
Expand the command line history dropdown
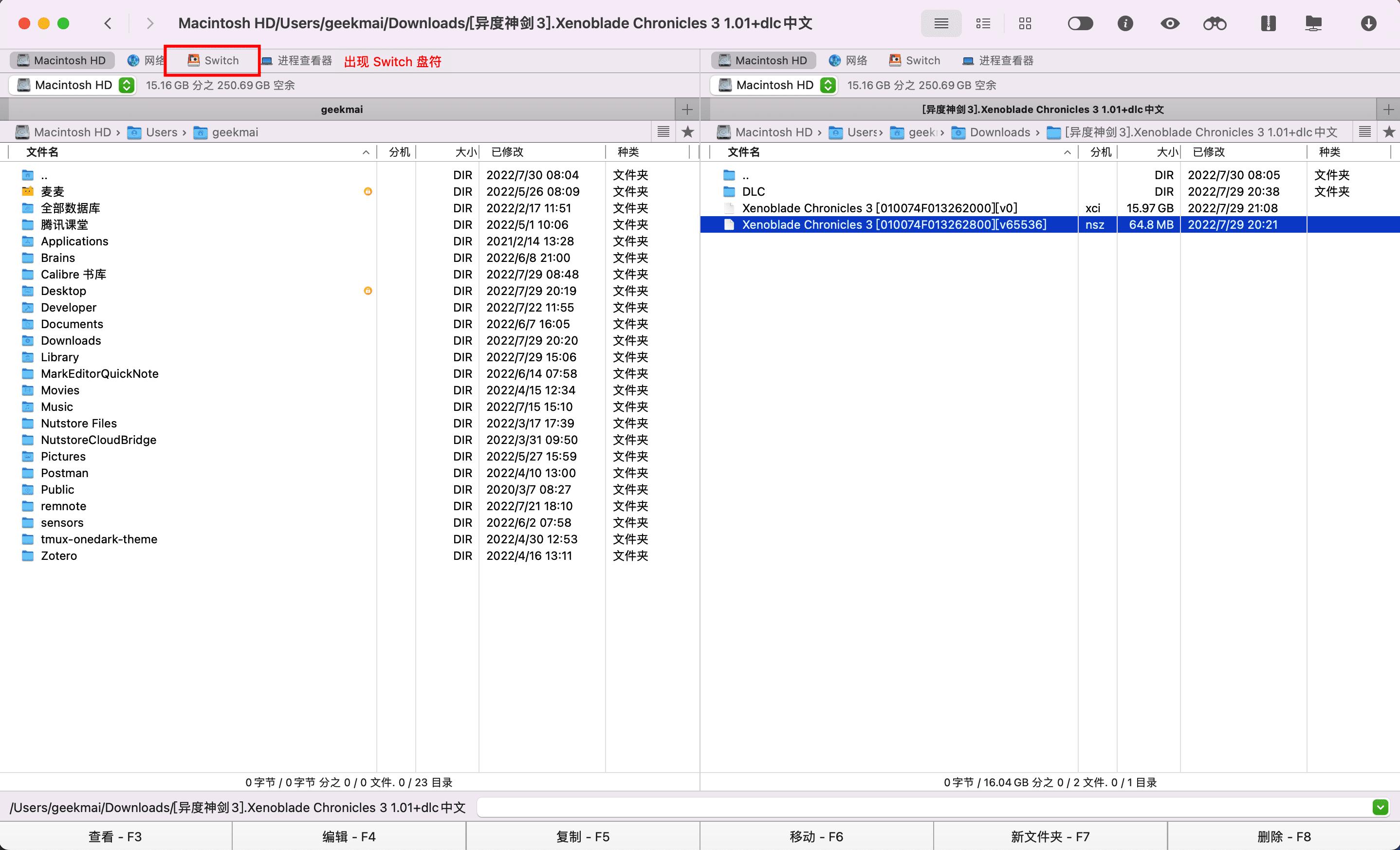pos(1380,807)
